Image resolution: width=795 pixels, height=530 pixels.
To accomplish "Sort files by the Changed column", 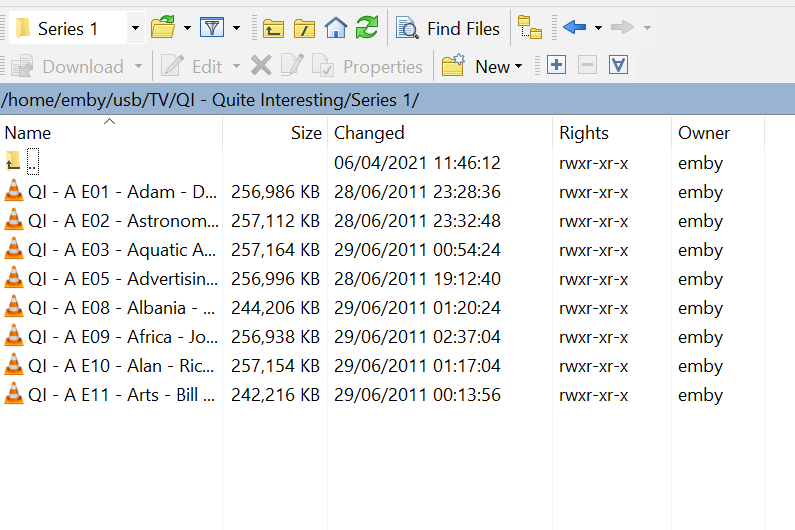I will [x=369, y=133].
